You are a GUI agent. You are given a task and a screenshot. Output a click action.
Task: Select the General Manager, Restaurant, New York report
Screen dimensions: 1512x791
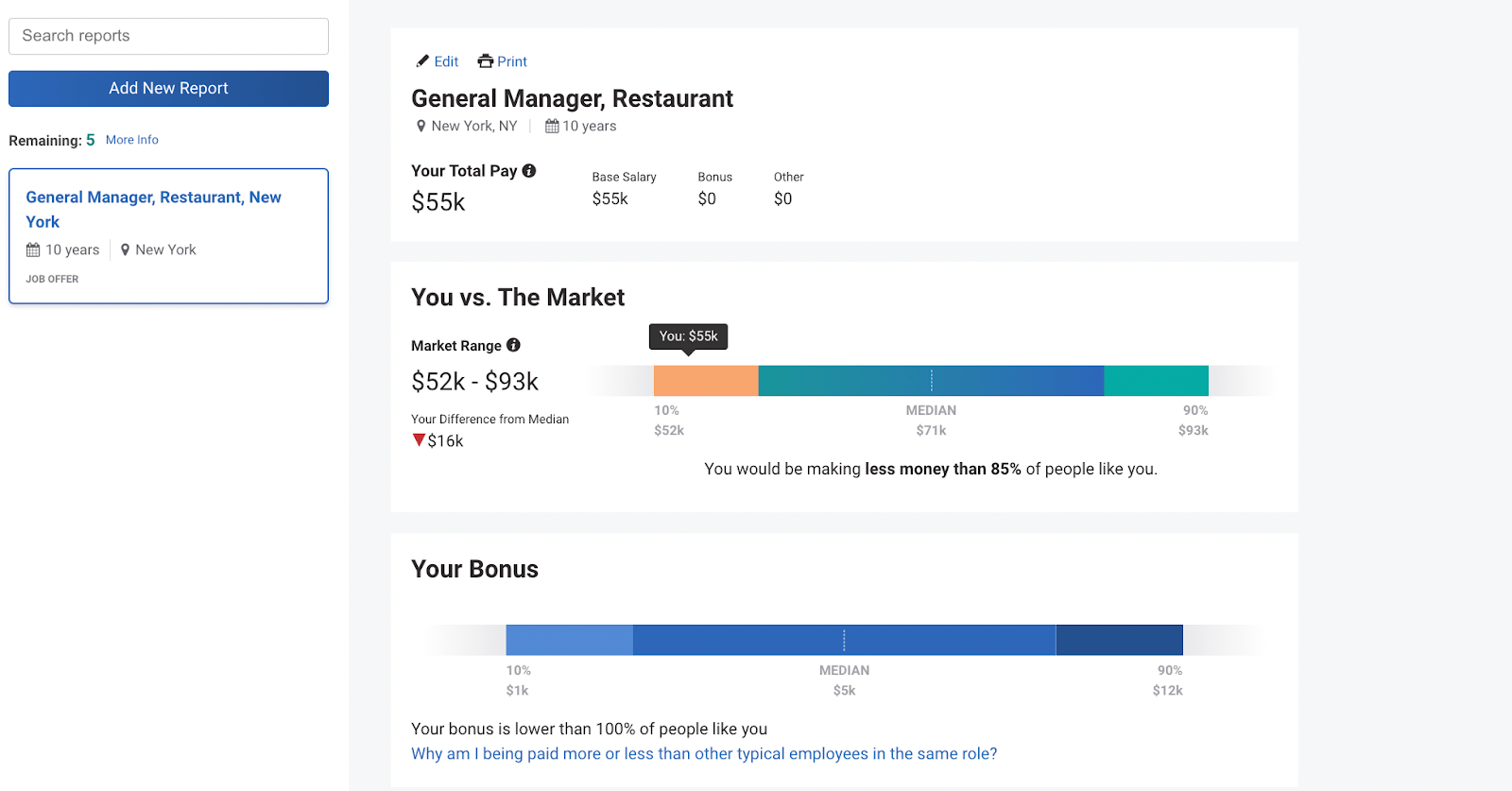click(x=153, y=209)
